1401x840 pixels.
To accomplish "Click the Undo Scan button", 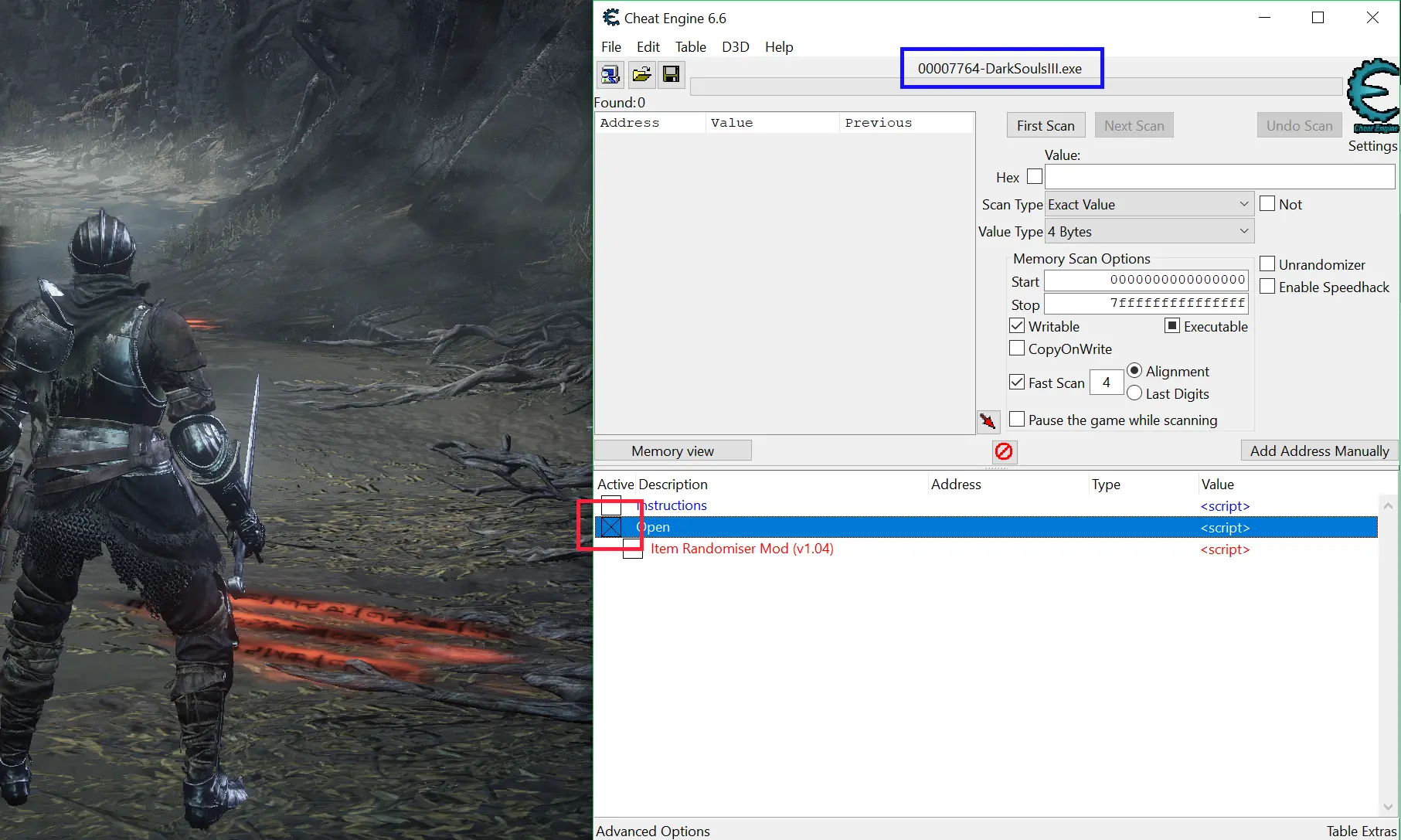I will tap(1299, 125).
